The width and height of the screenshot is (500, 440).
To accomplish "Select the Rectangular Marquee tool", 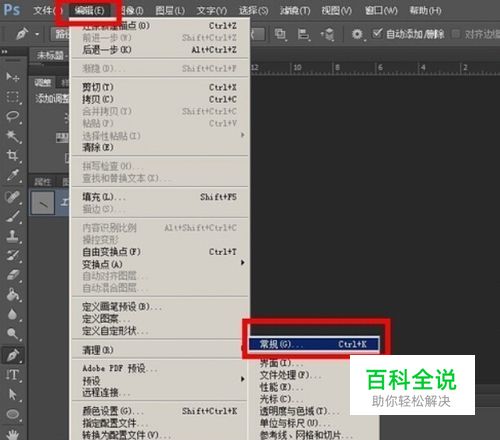I will [13, 97].
